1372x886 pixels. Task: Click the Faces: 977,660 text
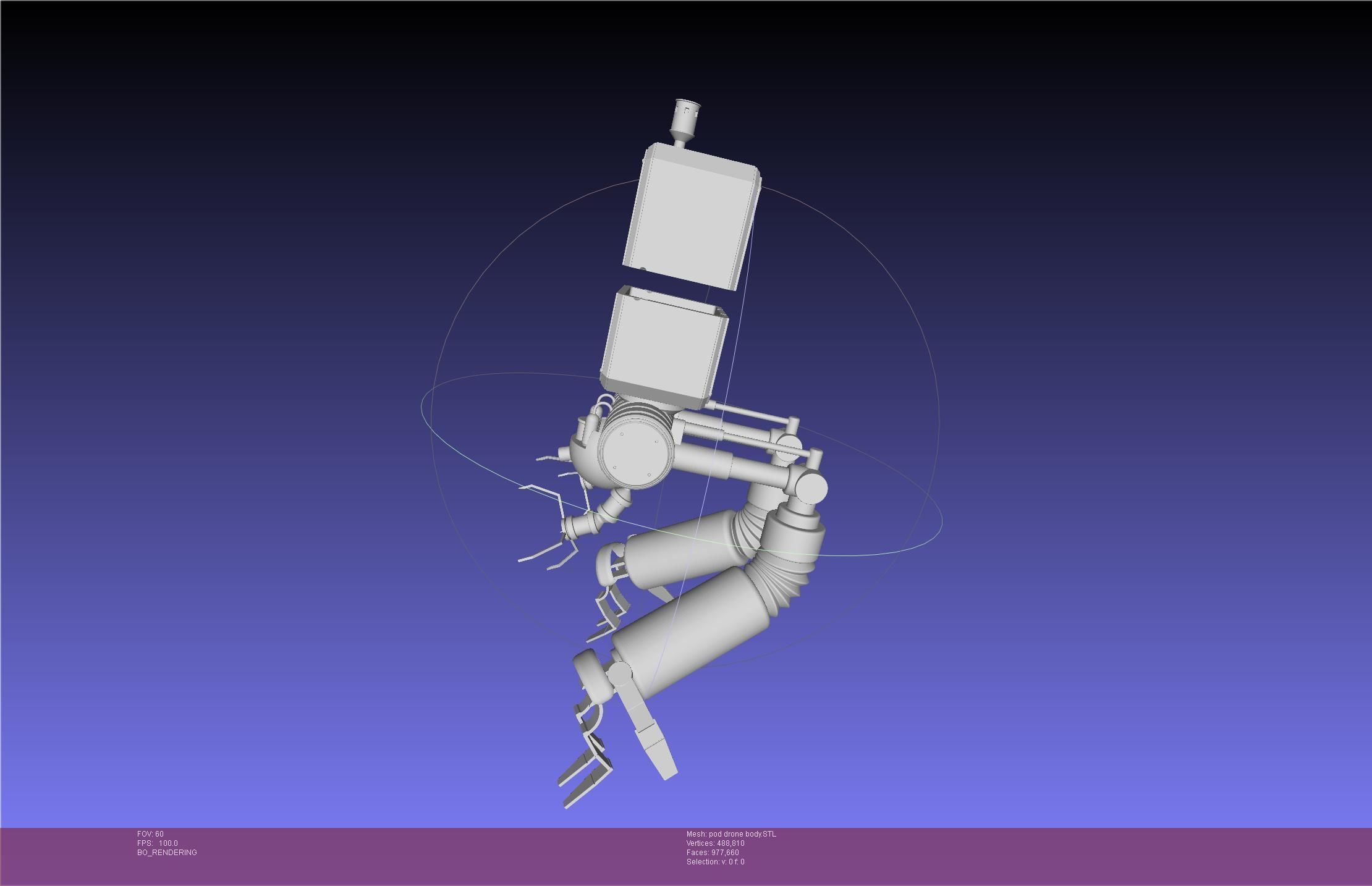(712, 853)
